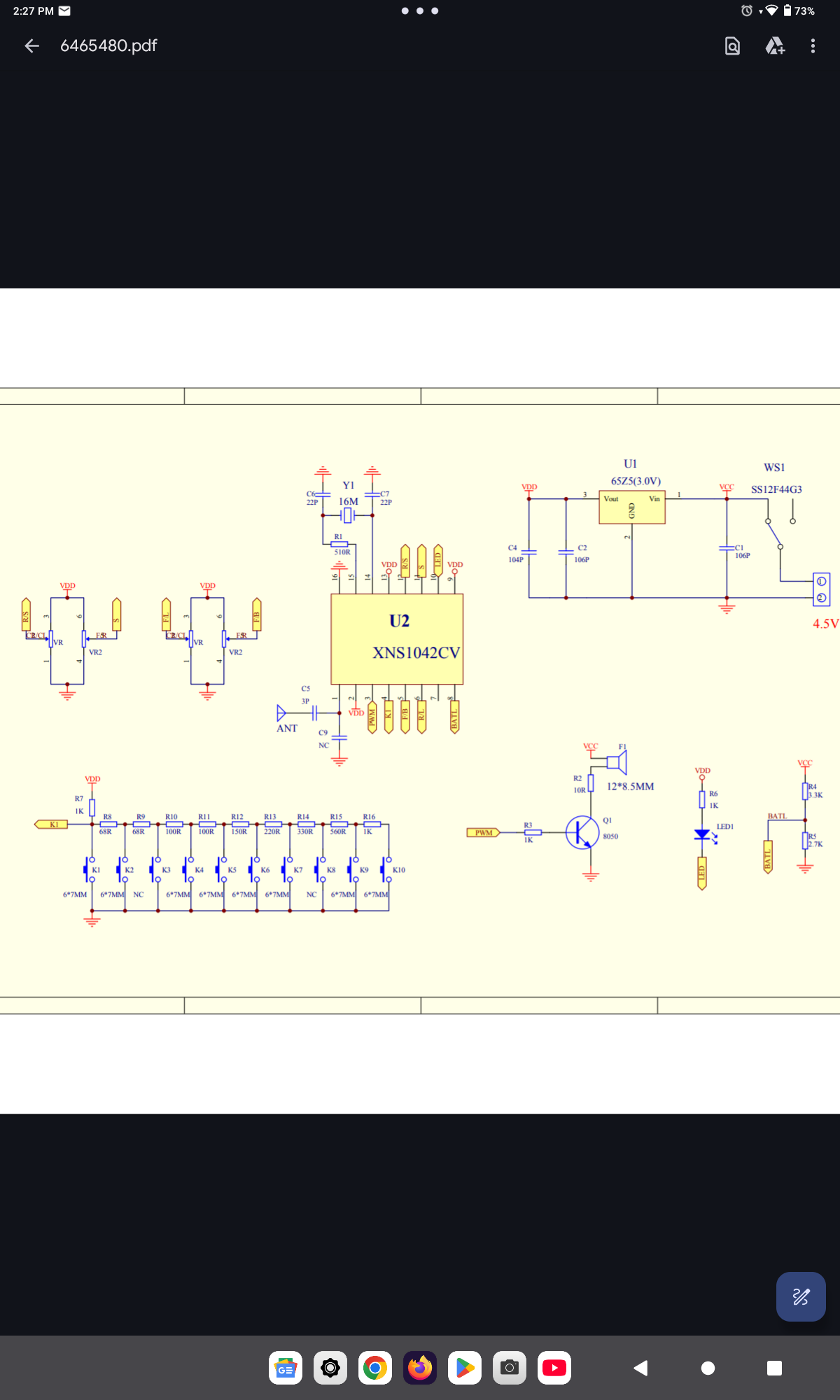Tap the recent apps square button
The image size is (840, 1400).
774,1368
